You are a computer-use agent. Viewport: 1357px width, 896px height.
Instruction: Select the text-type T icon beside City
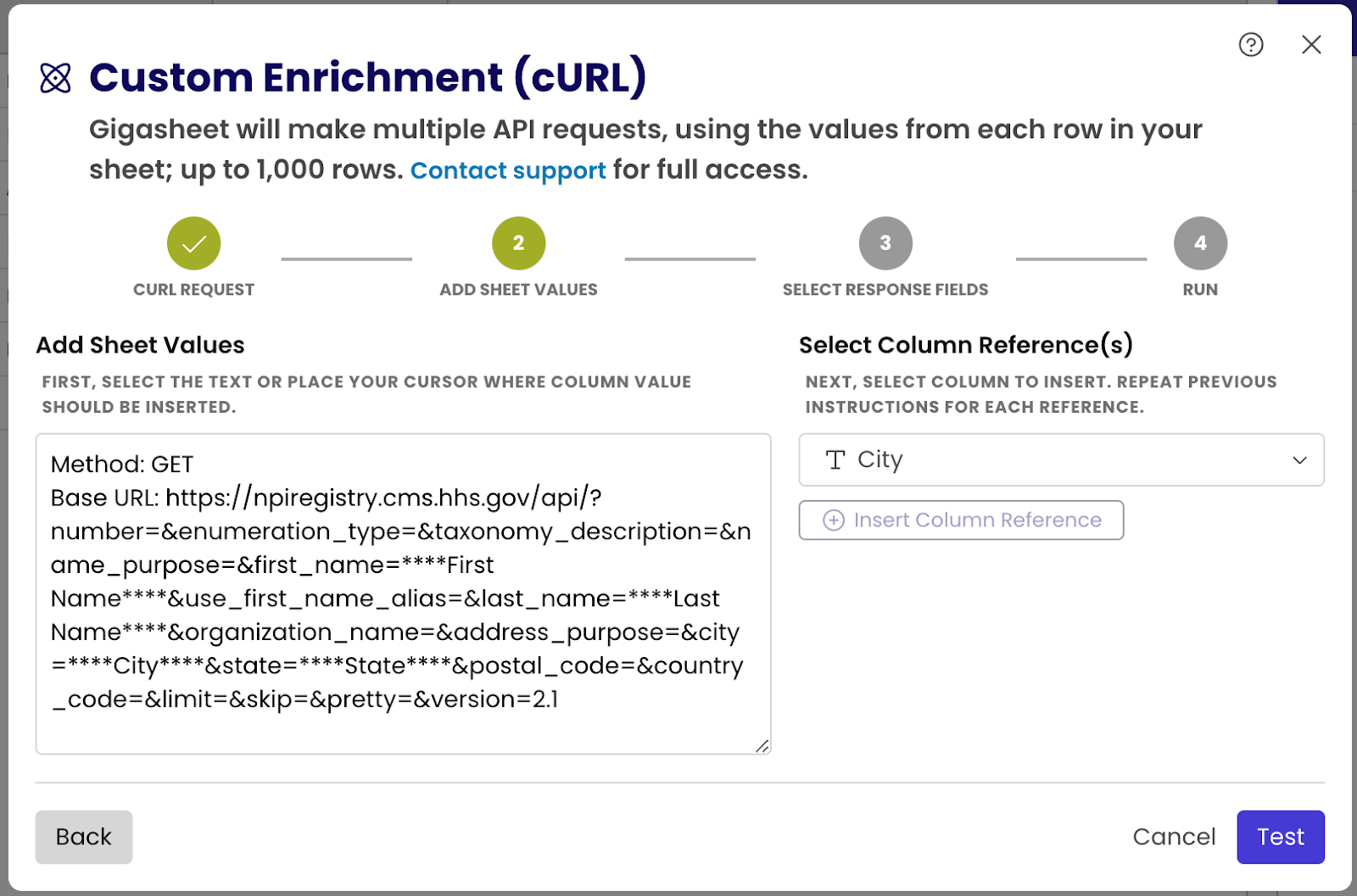click(x=835, y=460)
